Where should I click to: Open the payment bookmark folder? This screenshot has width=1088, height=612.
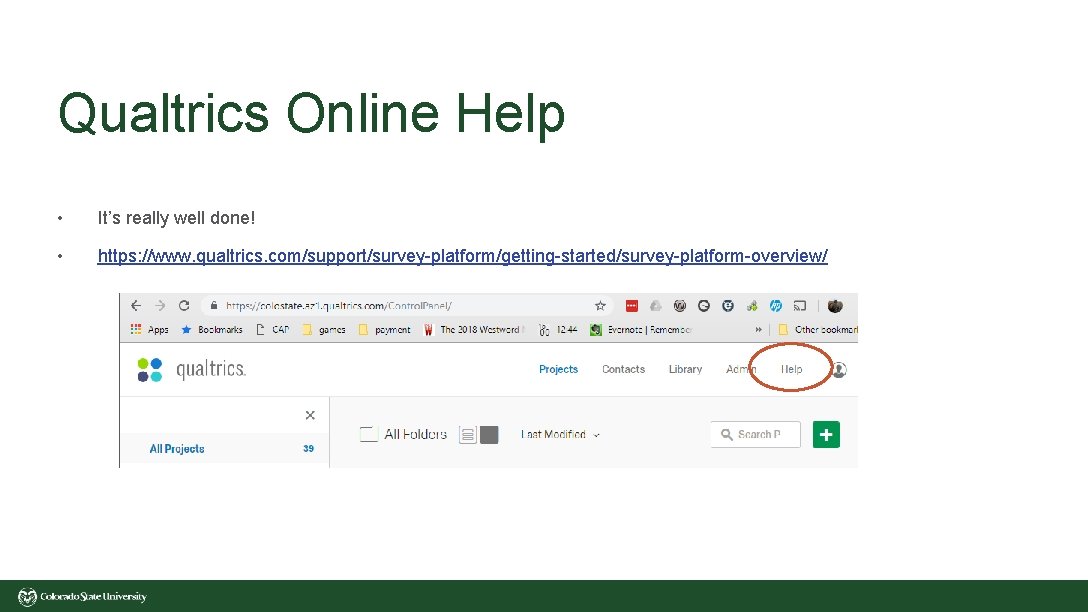(x=384, y=330)
